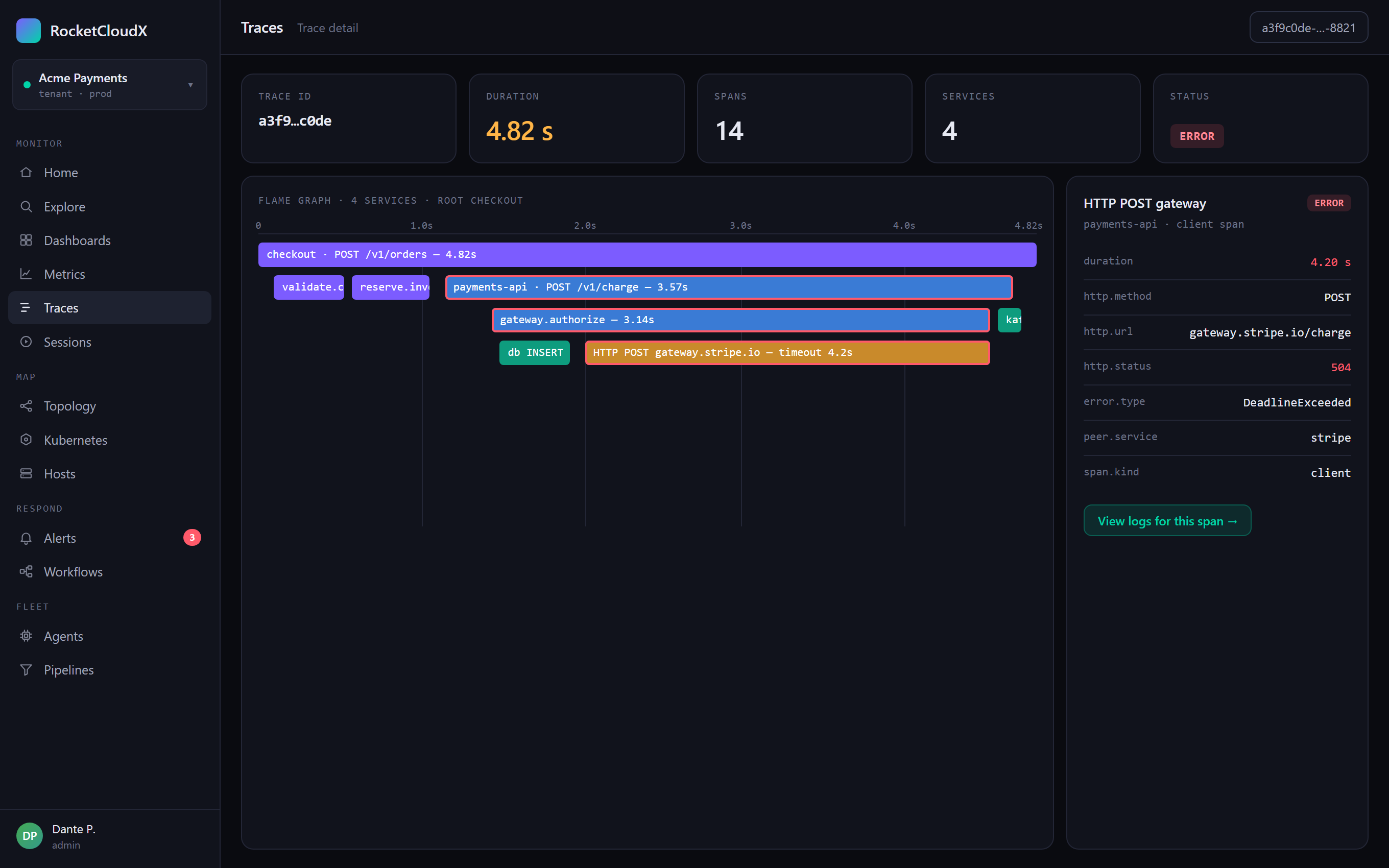Image resolution: width=1389 pixels, height=868 pixels.
Task: Select the orange HTTP POST gateway.stripe.io span
Action: [x=787, y=352]
